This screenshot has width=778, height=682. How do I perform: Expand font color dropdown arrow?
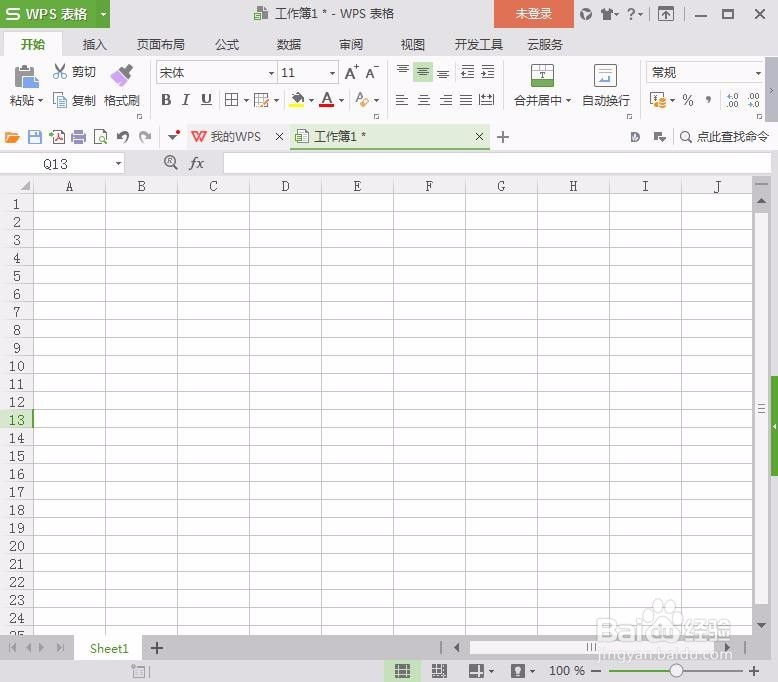point(341,100)
